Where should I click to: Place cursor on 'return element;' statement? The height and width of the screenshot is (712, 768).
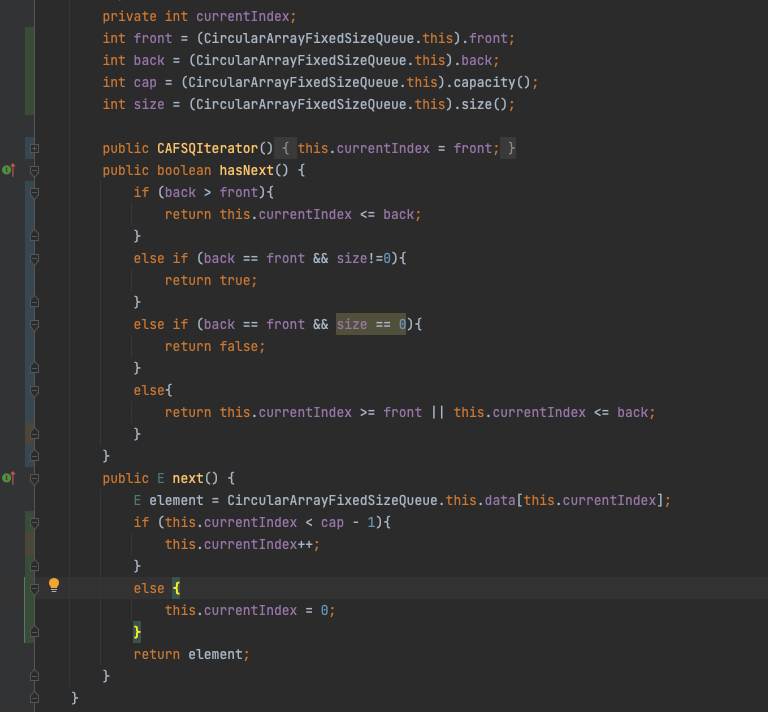[x=190, y=654]
